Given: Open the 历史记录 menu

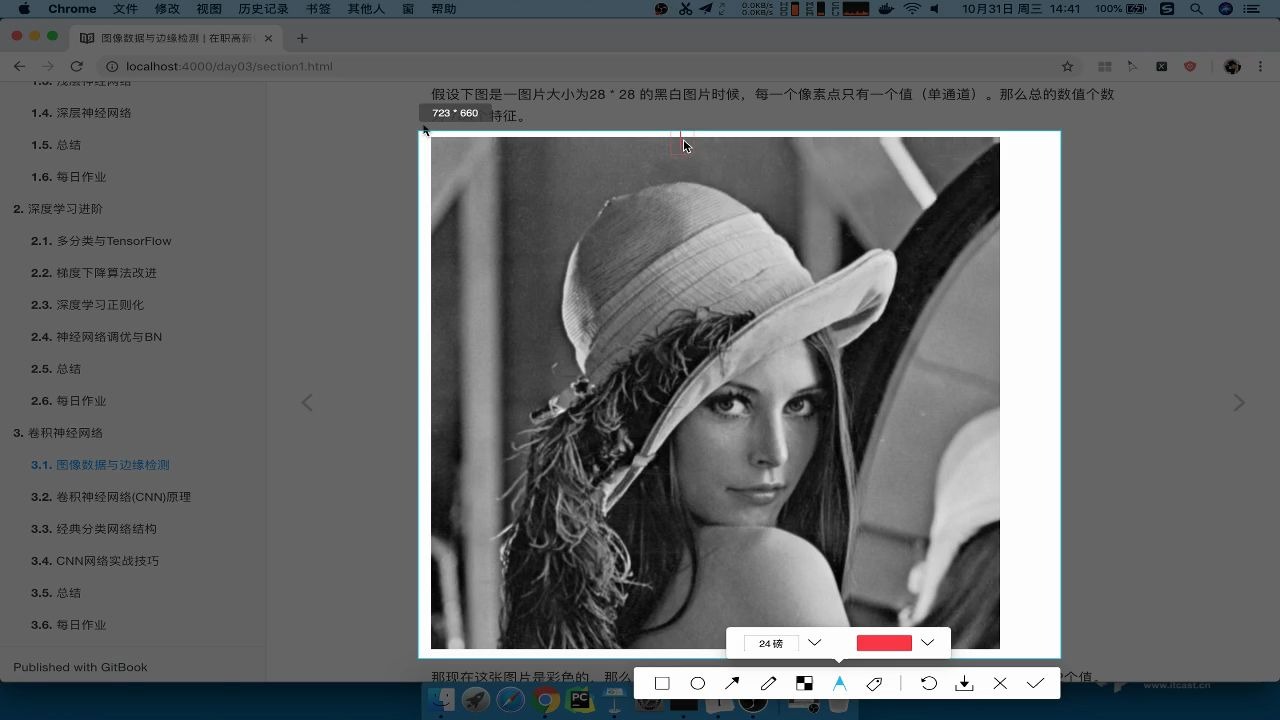Looking at the screenshot, I should point(263,9).
